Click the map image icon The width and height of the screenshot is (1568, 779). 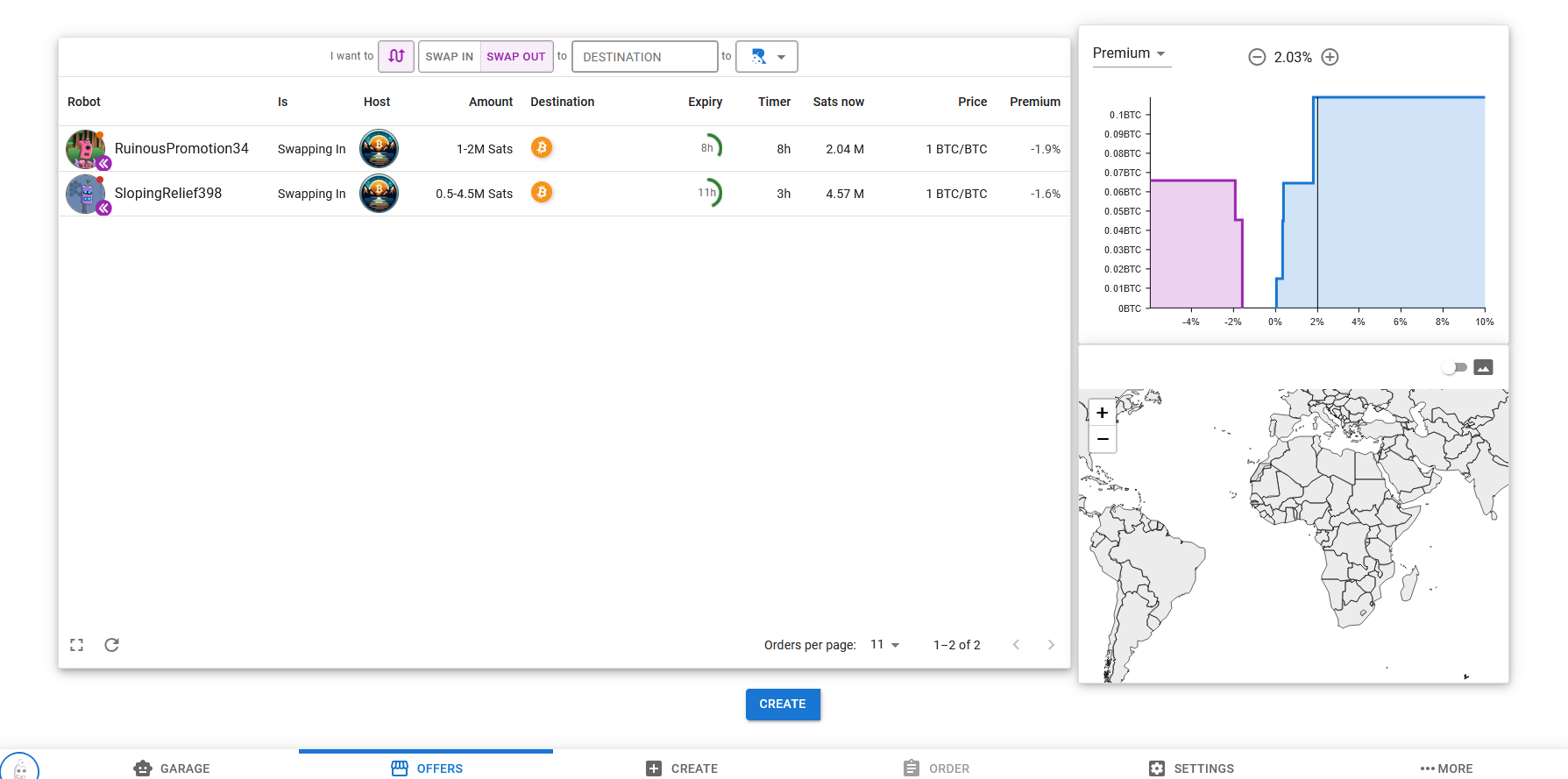(x=1483, y=367)
